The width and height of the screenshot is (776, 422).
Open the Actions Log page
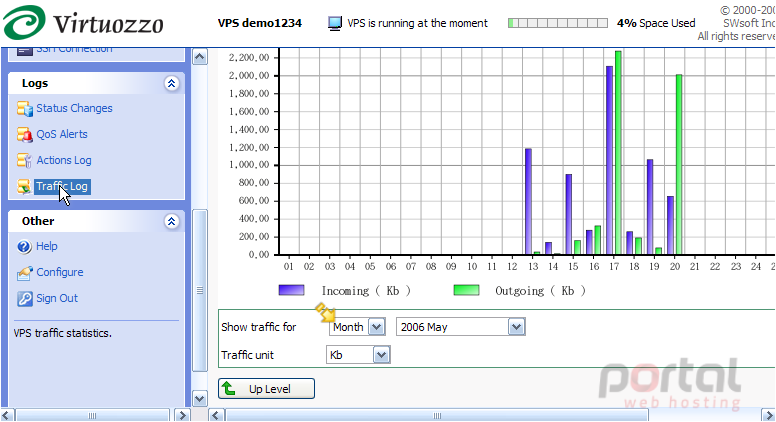pyautogui.click(x=64, y=160)
